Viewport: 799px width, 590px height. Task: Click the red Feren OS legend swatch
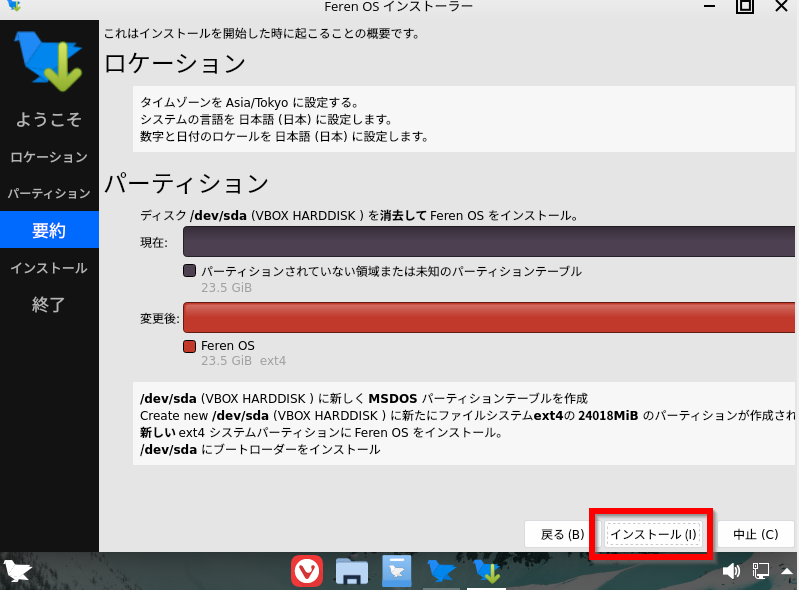190,346
